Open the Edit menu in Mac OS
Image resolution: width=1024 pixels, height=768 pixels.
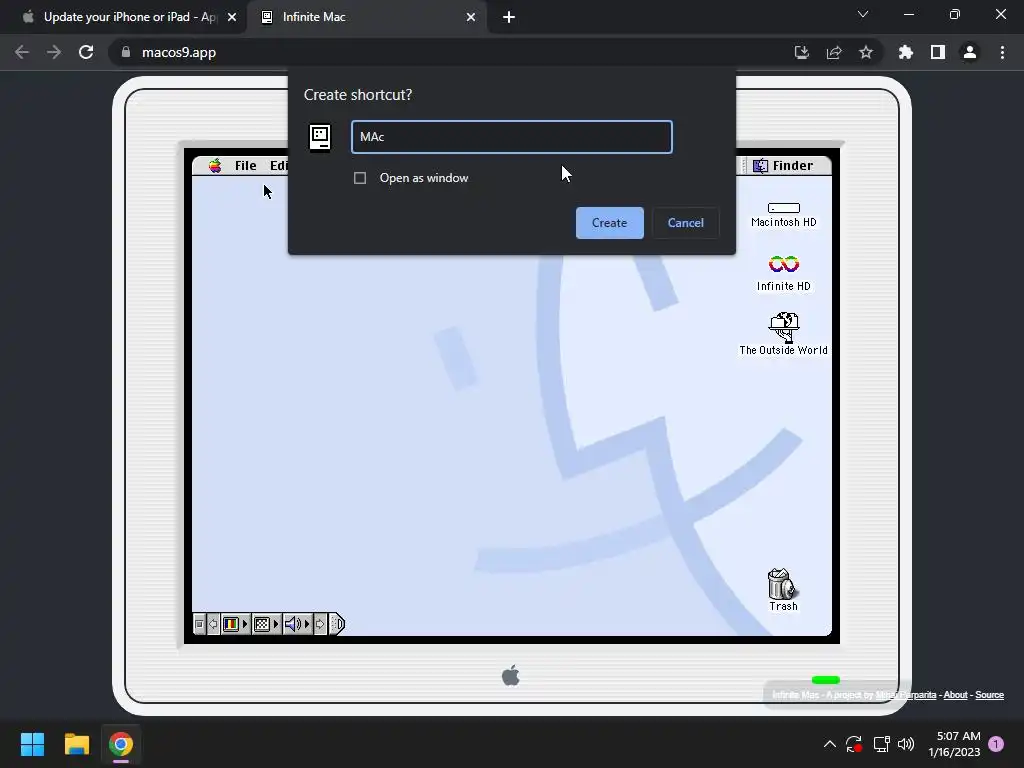tap(279, 166)
